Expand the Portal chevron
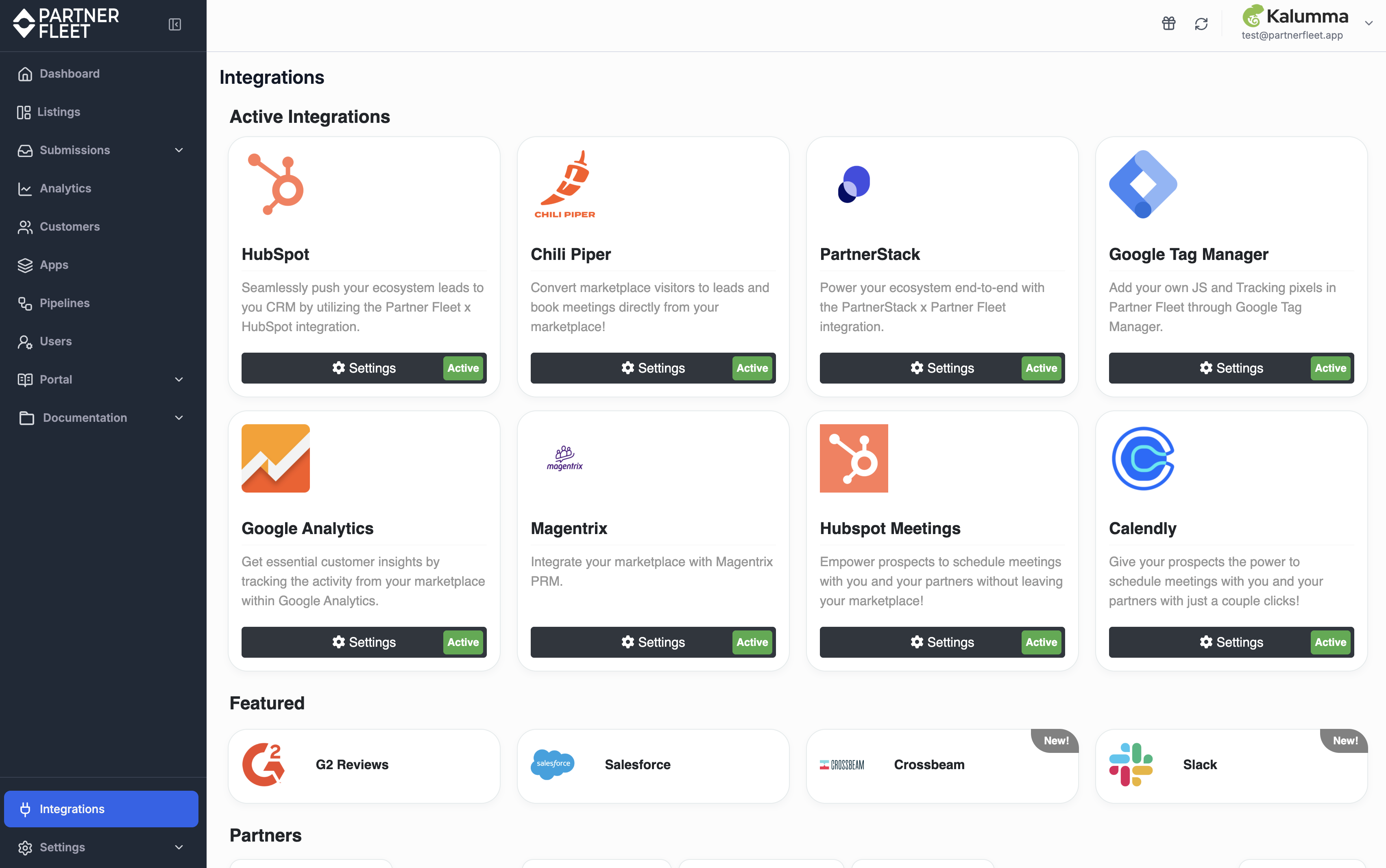 click(179, 379)
